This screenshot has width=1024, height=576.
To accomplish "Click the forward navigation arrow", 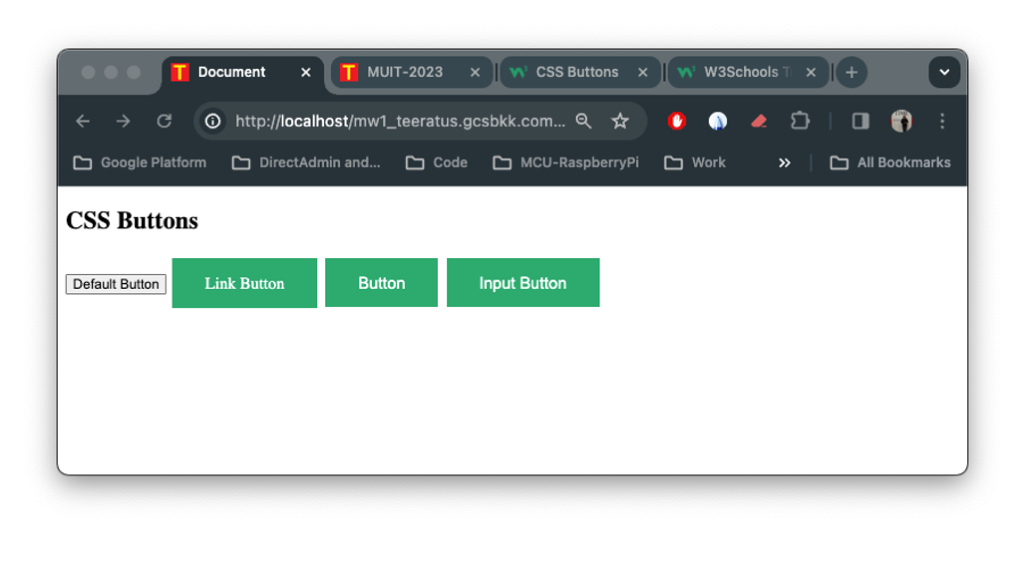I will [x=123, y=121].
